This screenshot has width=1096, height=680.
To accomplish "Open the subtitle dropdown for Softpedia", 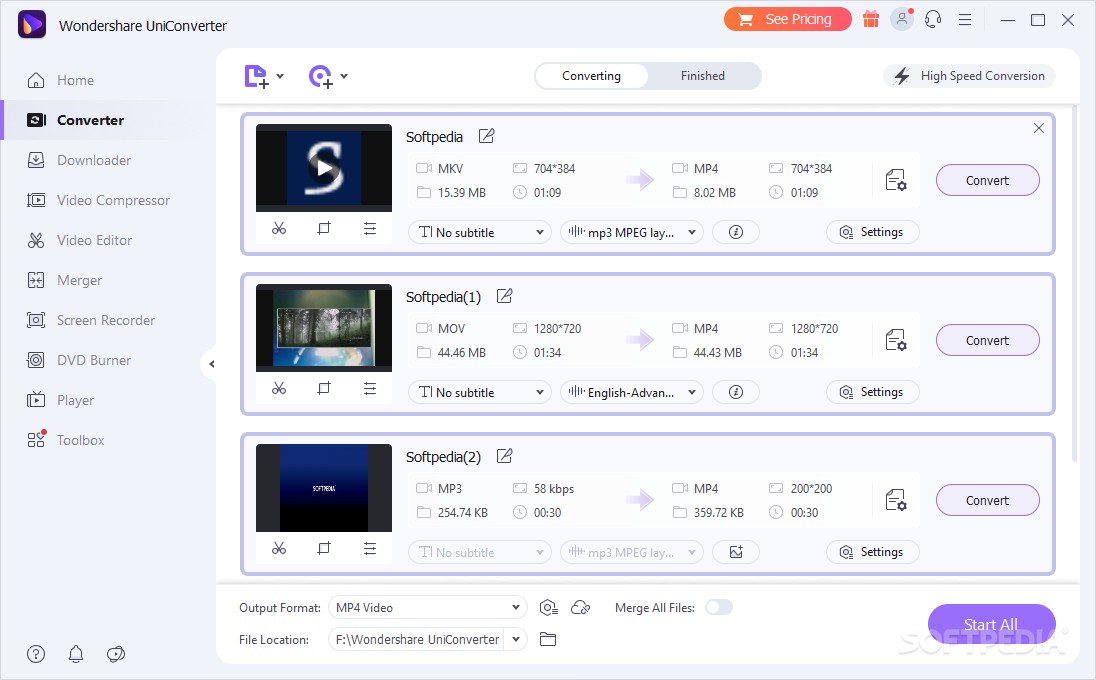I will [480, 232].
